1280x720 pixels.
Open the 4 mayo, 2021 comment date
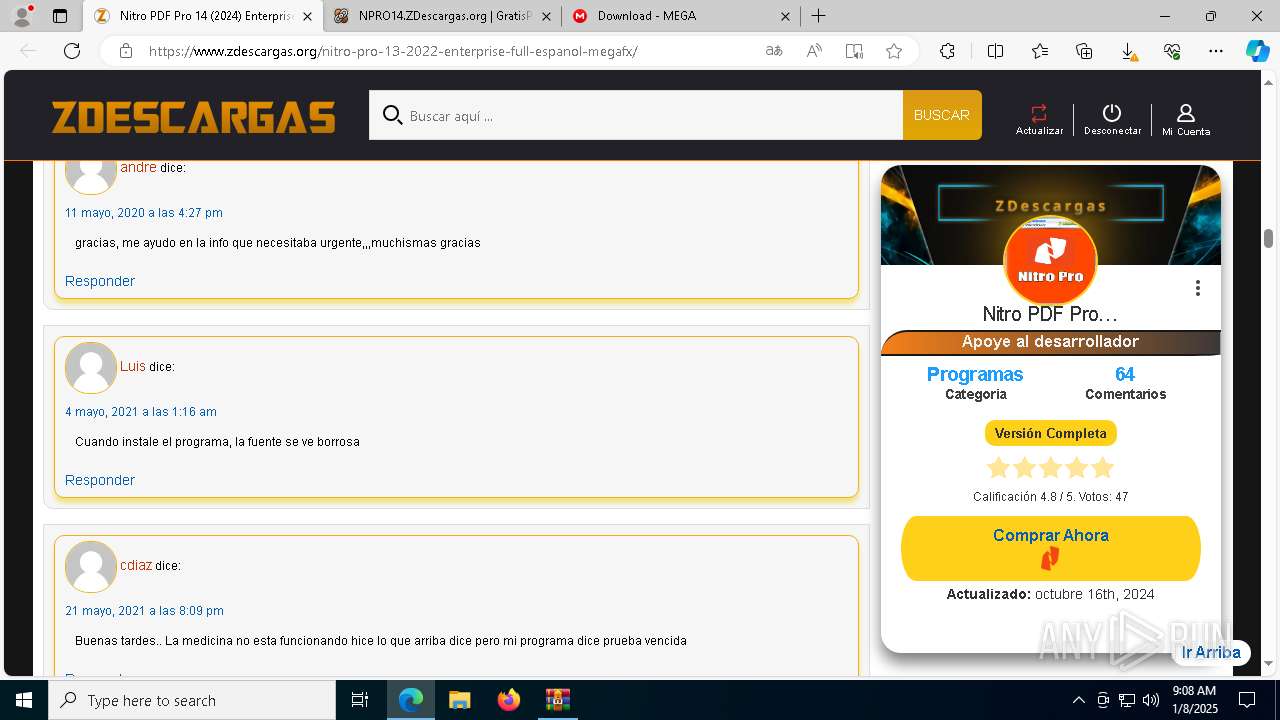click(x=141, y=412)
